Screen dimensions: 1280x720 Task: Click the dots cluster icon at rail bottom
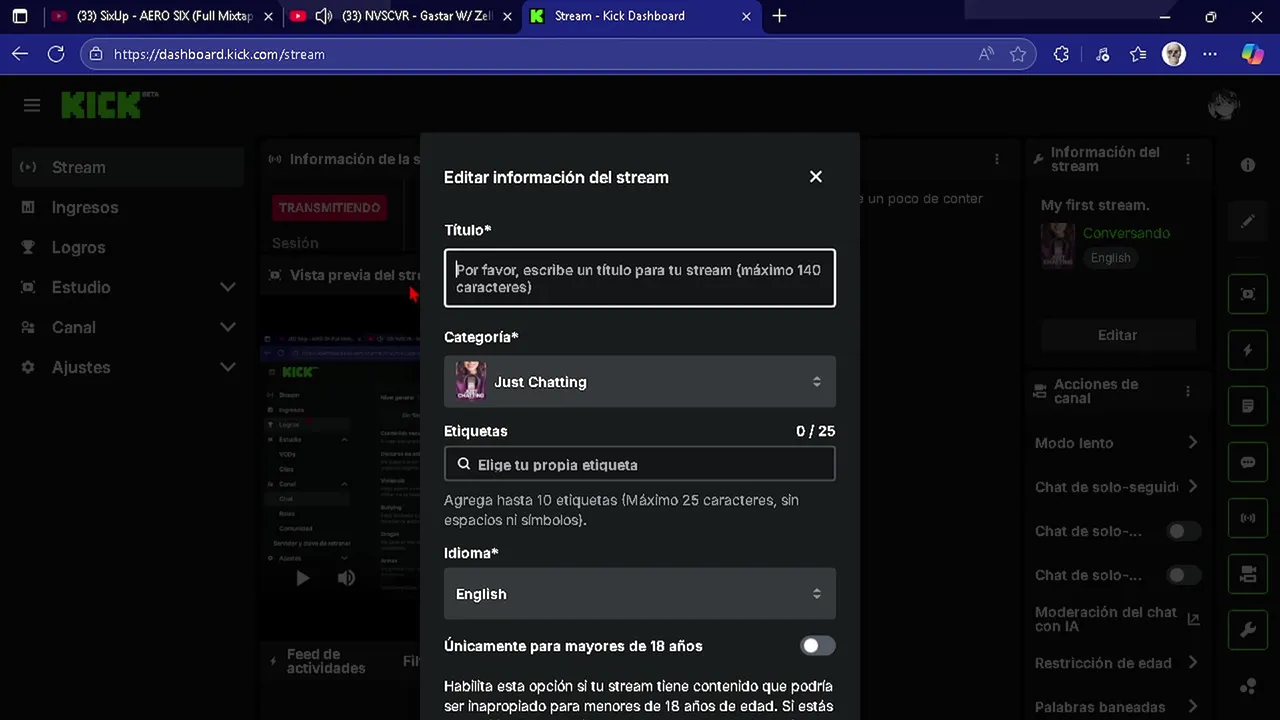pyautogui.click(x=1248, y=686)
